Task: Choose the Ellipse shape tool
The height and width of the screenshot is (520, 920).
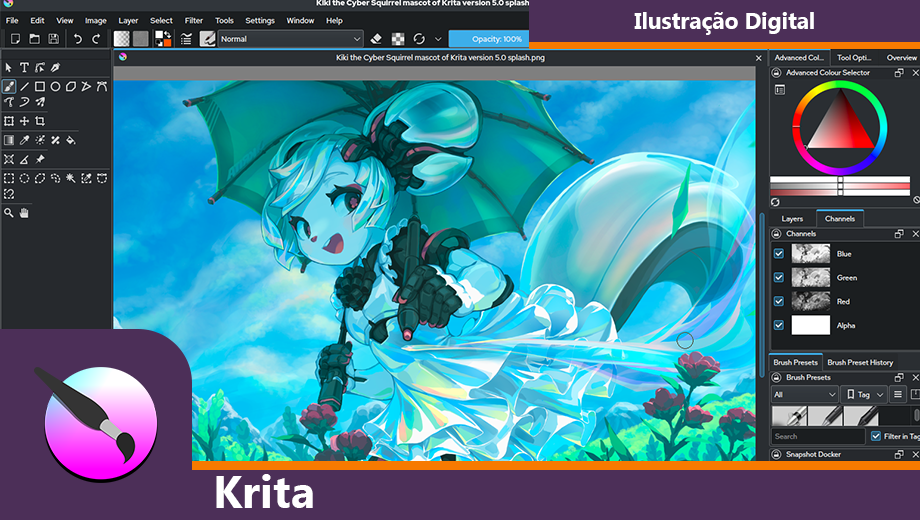Action: [55, 86]
